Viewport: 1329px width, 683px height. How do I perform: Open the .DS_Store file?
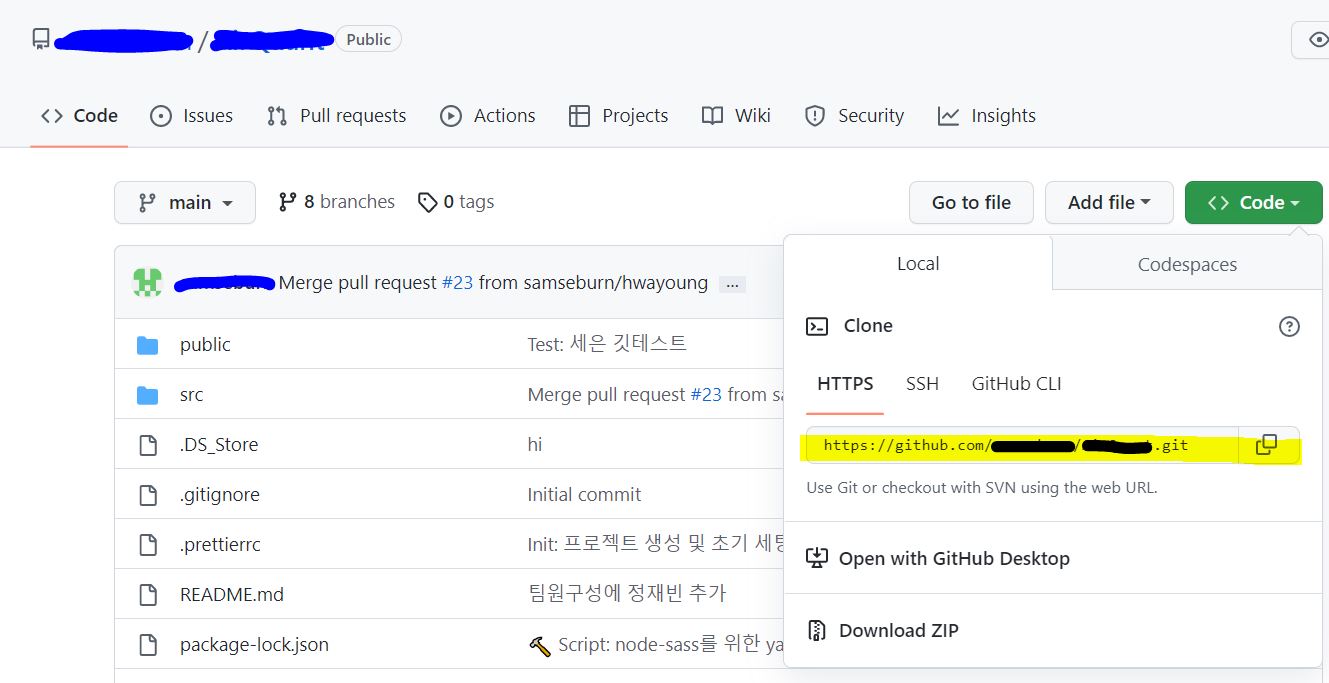tap(219, 444)
